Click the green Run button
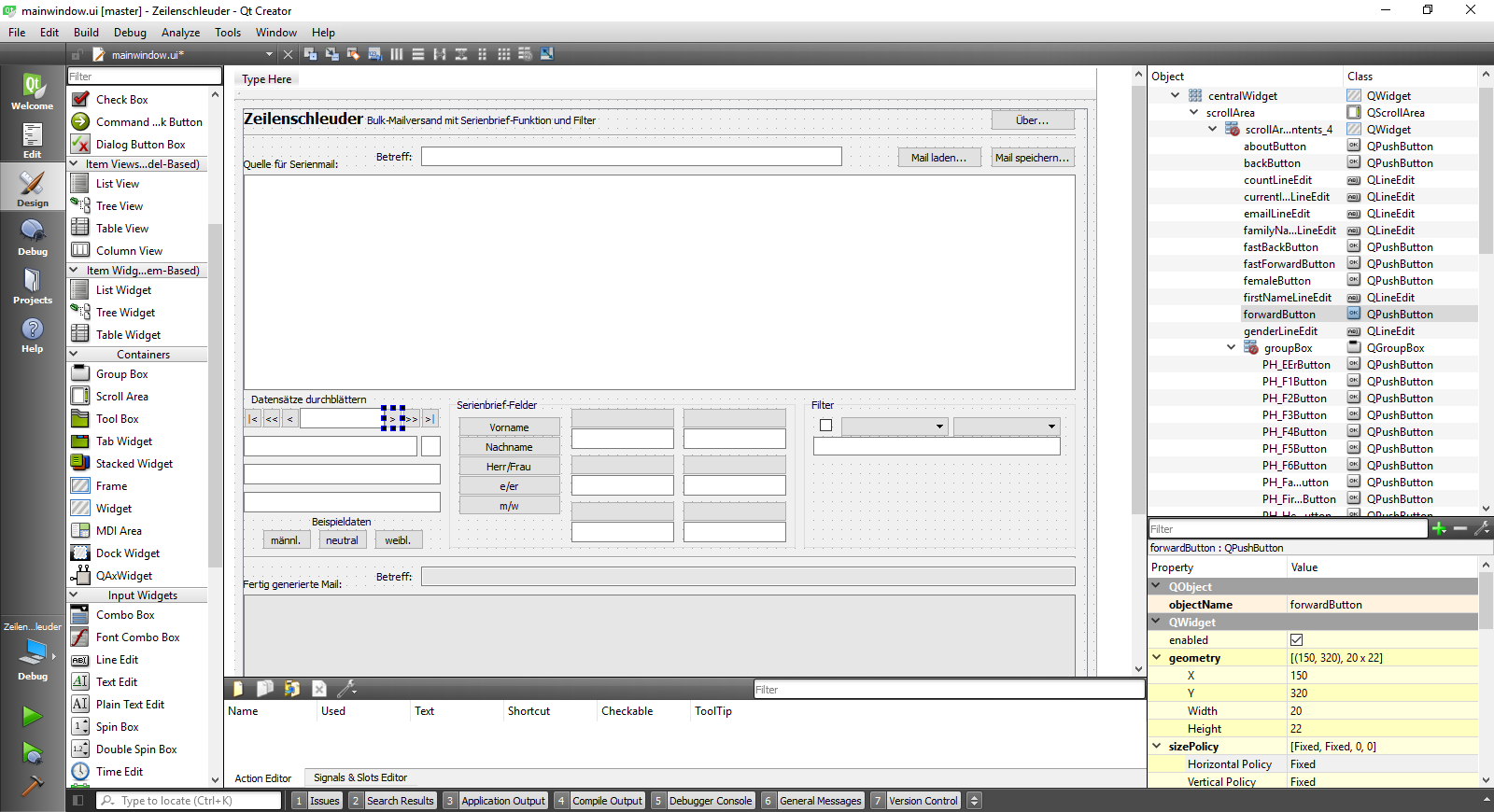 coord(32,716)
